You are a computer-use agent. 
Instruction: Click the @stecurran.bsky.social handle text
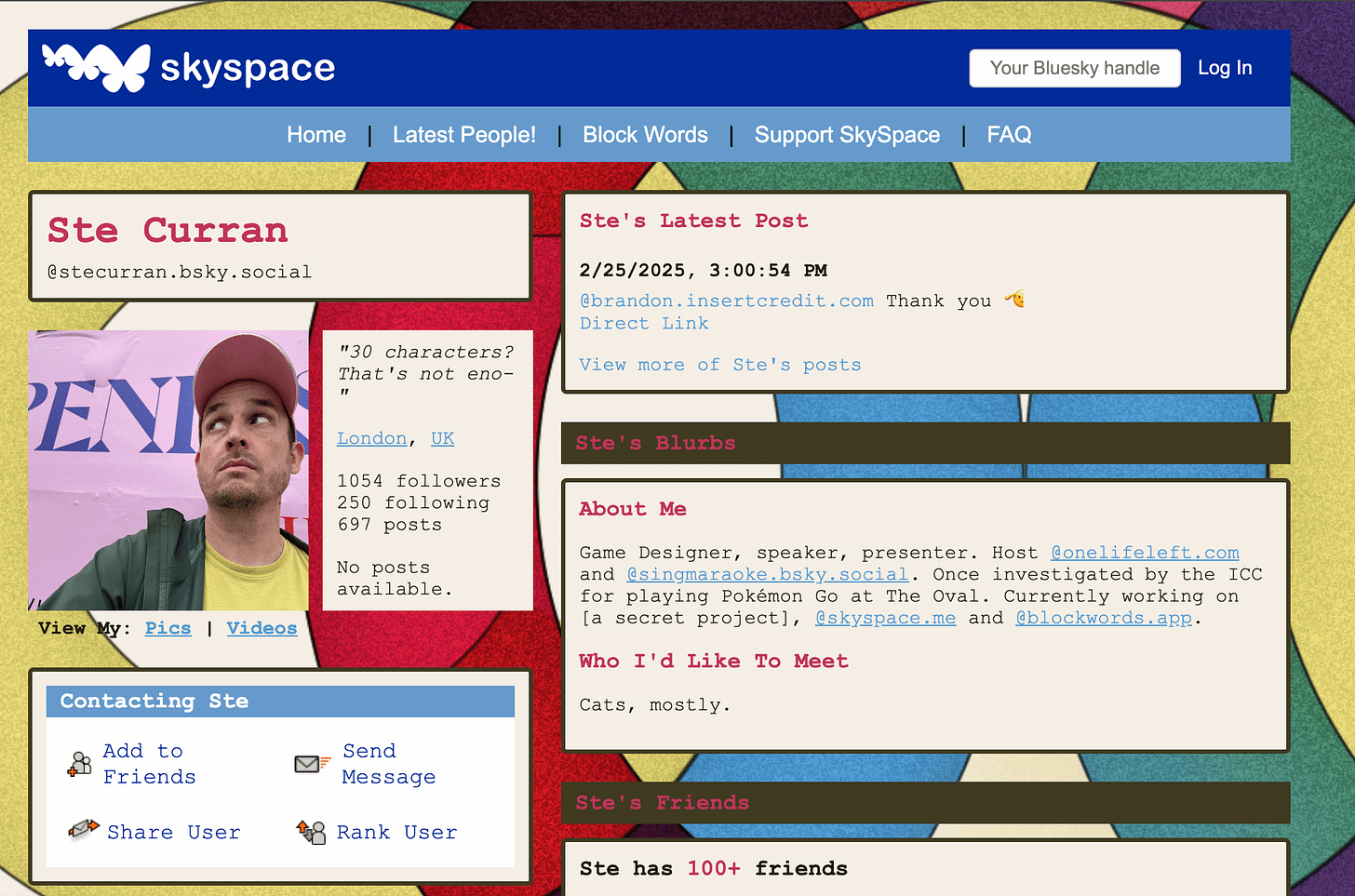pos(180,272)
